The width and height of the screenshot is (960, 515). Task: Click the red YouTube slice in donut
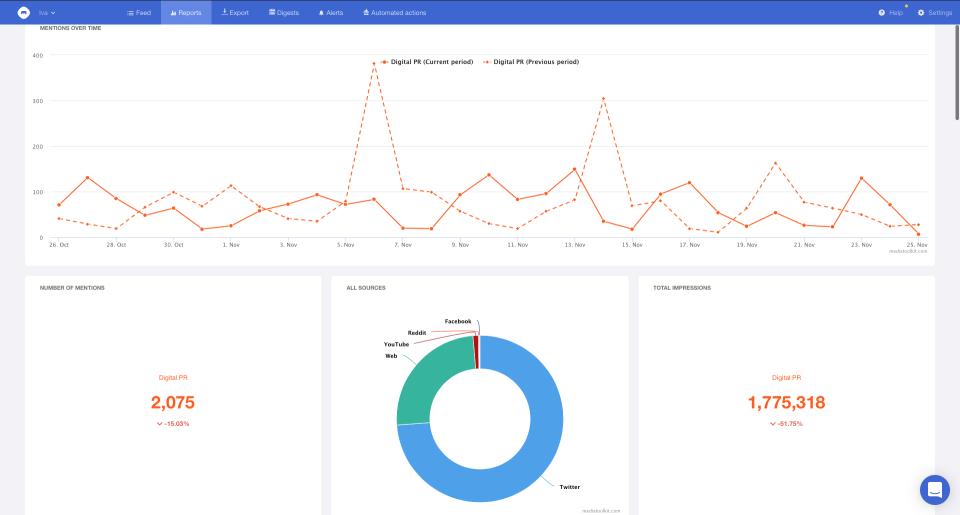[476, 352]
